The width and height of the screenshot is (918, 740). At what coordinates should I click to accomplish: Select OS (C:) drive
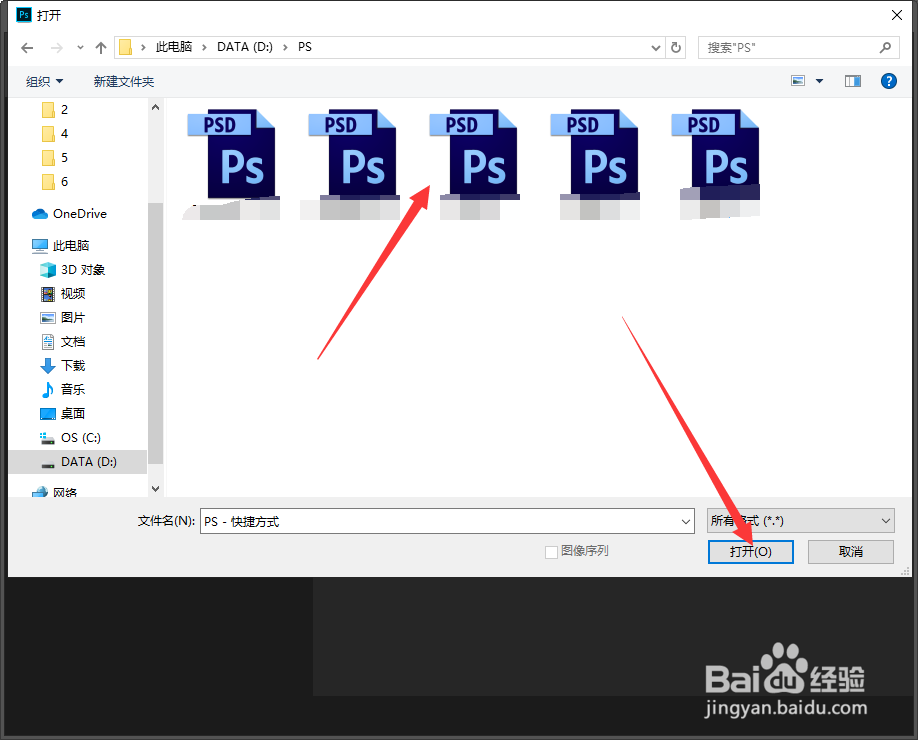pyautogui.click(x=70, y=437)
